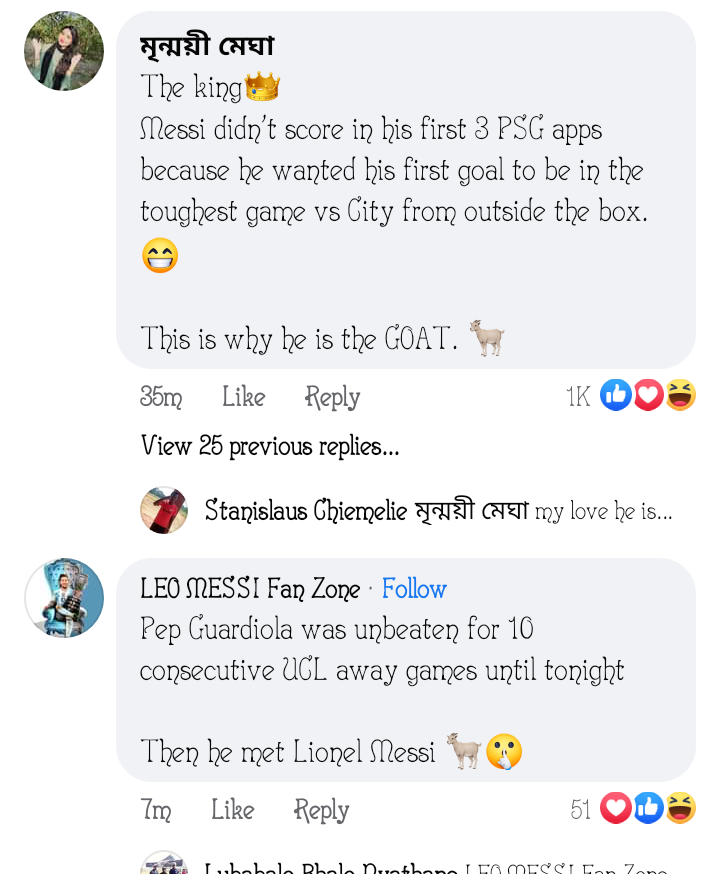Click the thumbs-up reaction icon on Fan Zone comment
The height and width of the screenshot is (874, 720).
648,808
